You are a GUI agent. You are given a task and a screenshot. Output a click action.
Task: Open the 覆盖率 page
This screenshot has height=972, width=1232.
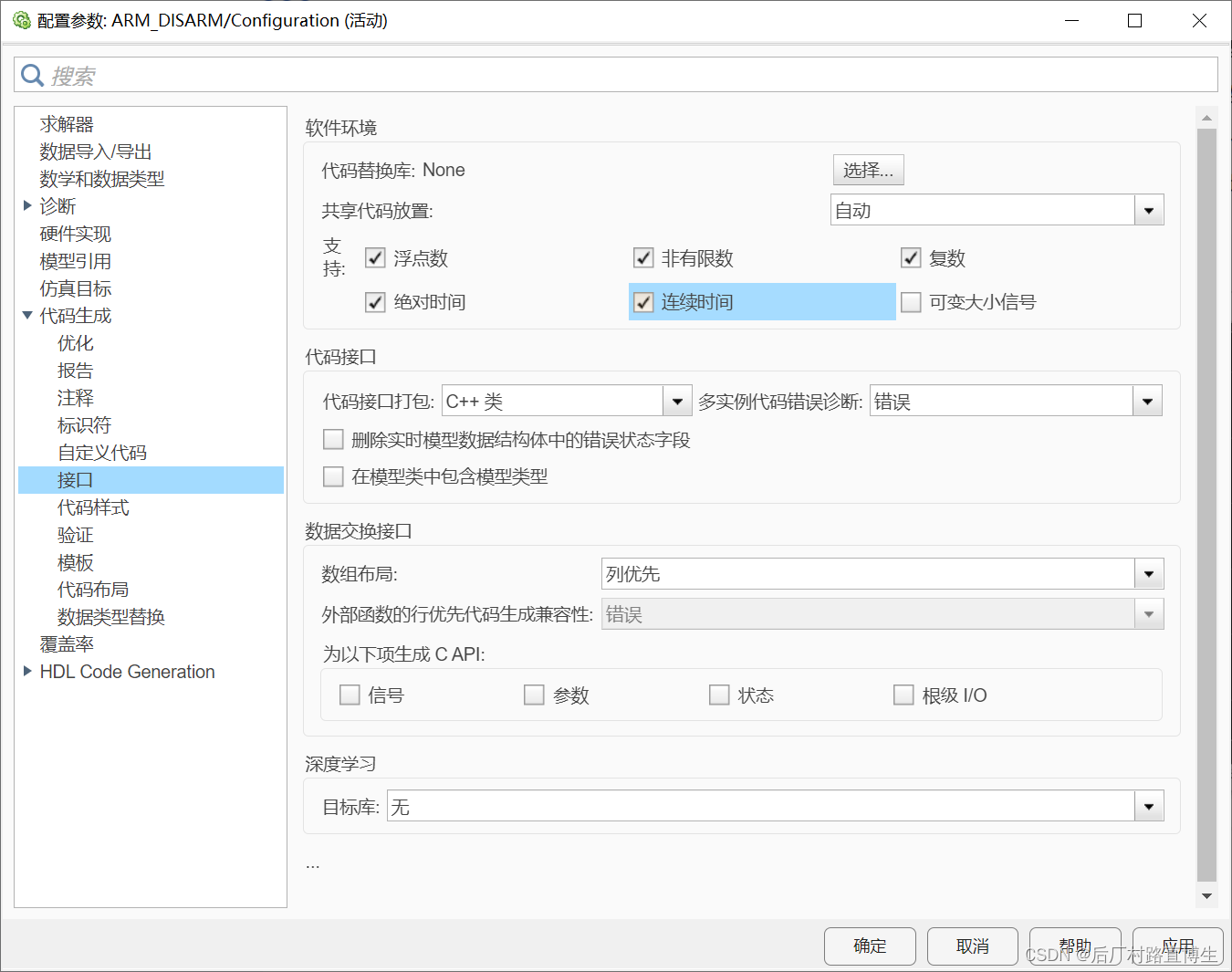pos(67,644)
